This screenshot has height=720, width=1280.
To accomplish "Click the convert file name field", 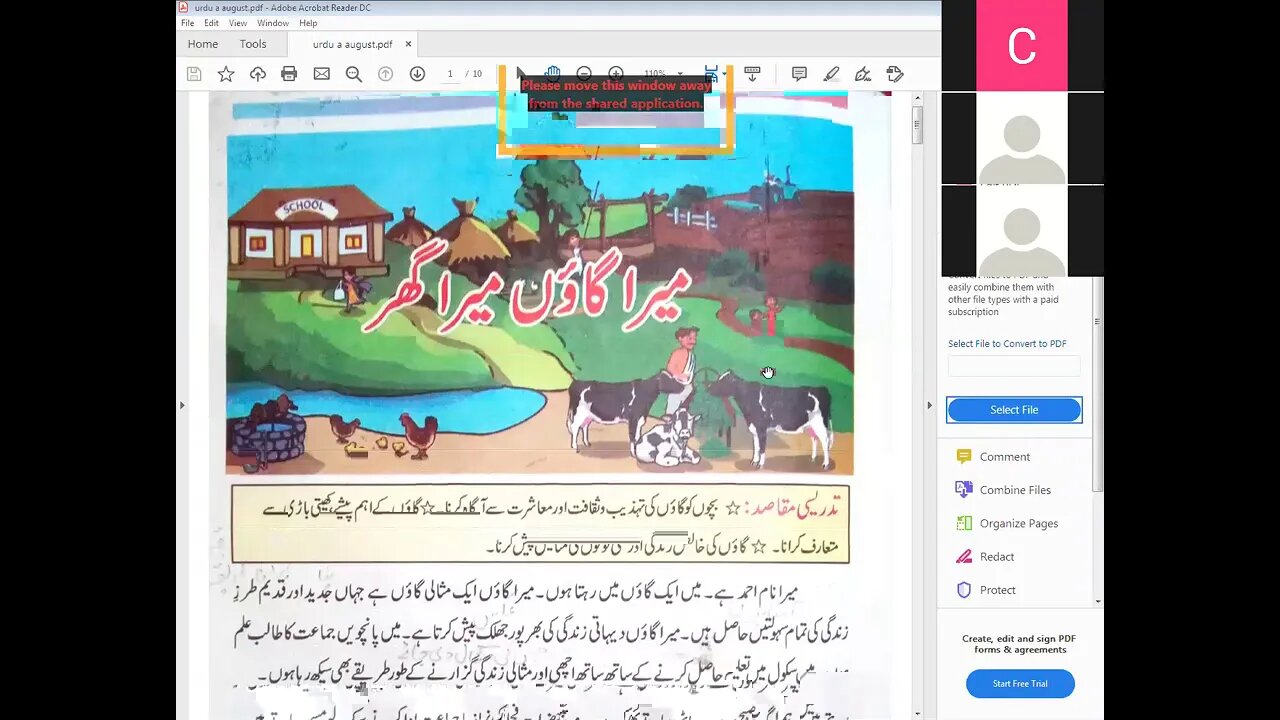I will [1014, 366].
